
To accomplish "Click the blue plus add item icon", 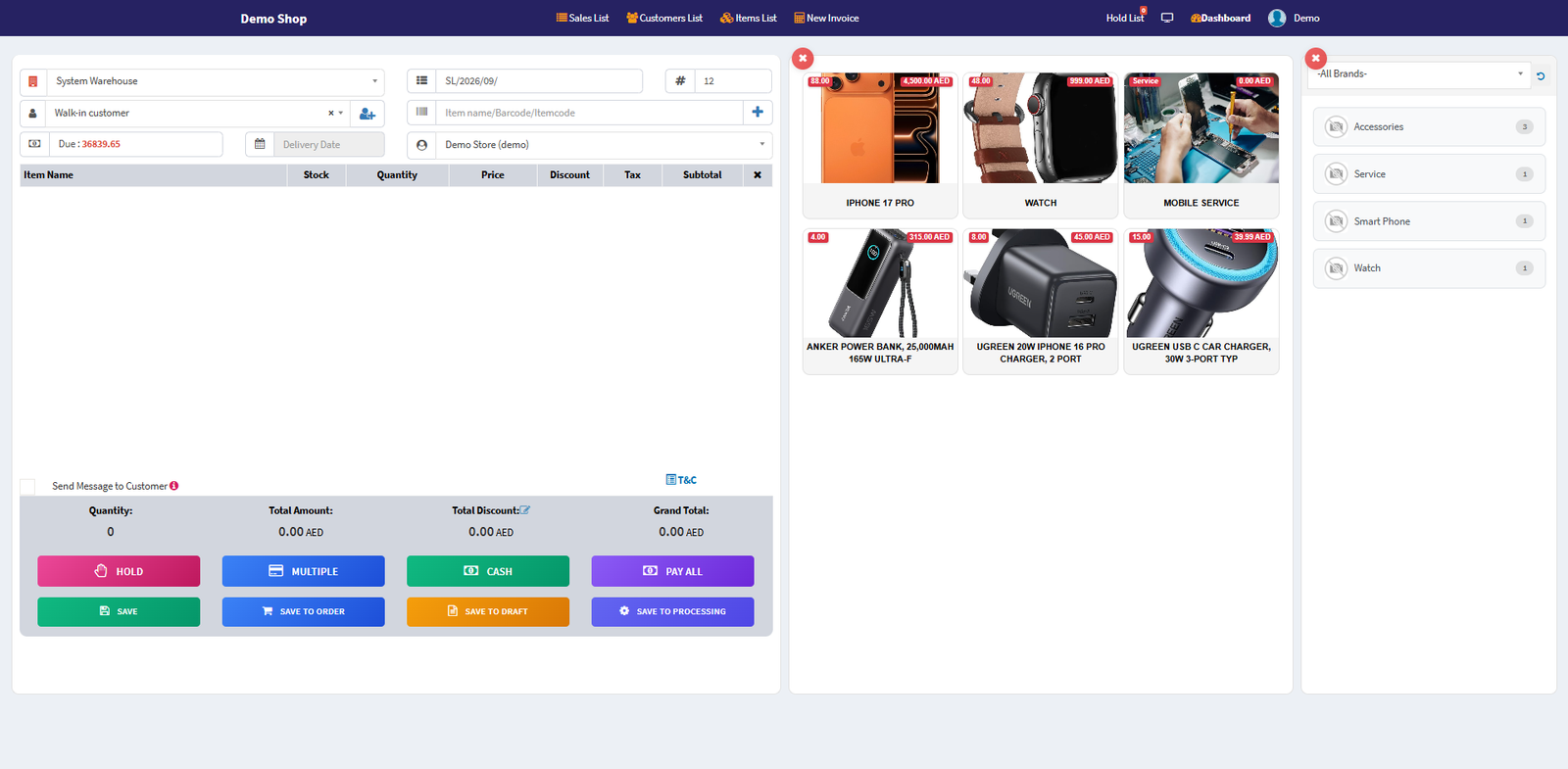I will point(758,113).
